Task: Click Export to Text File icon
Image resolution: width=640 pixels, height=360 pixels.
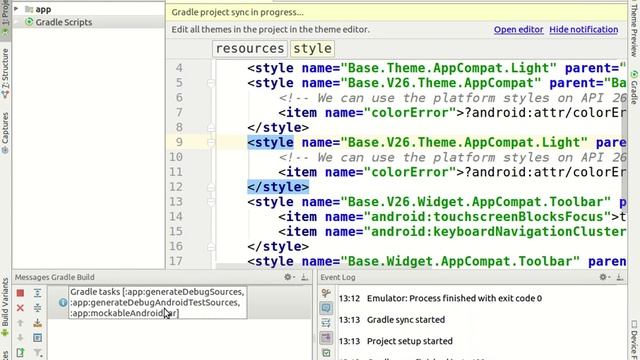Action: (20, 352)
